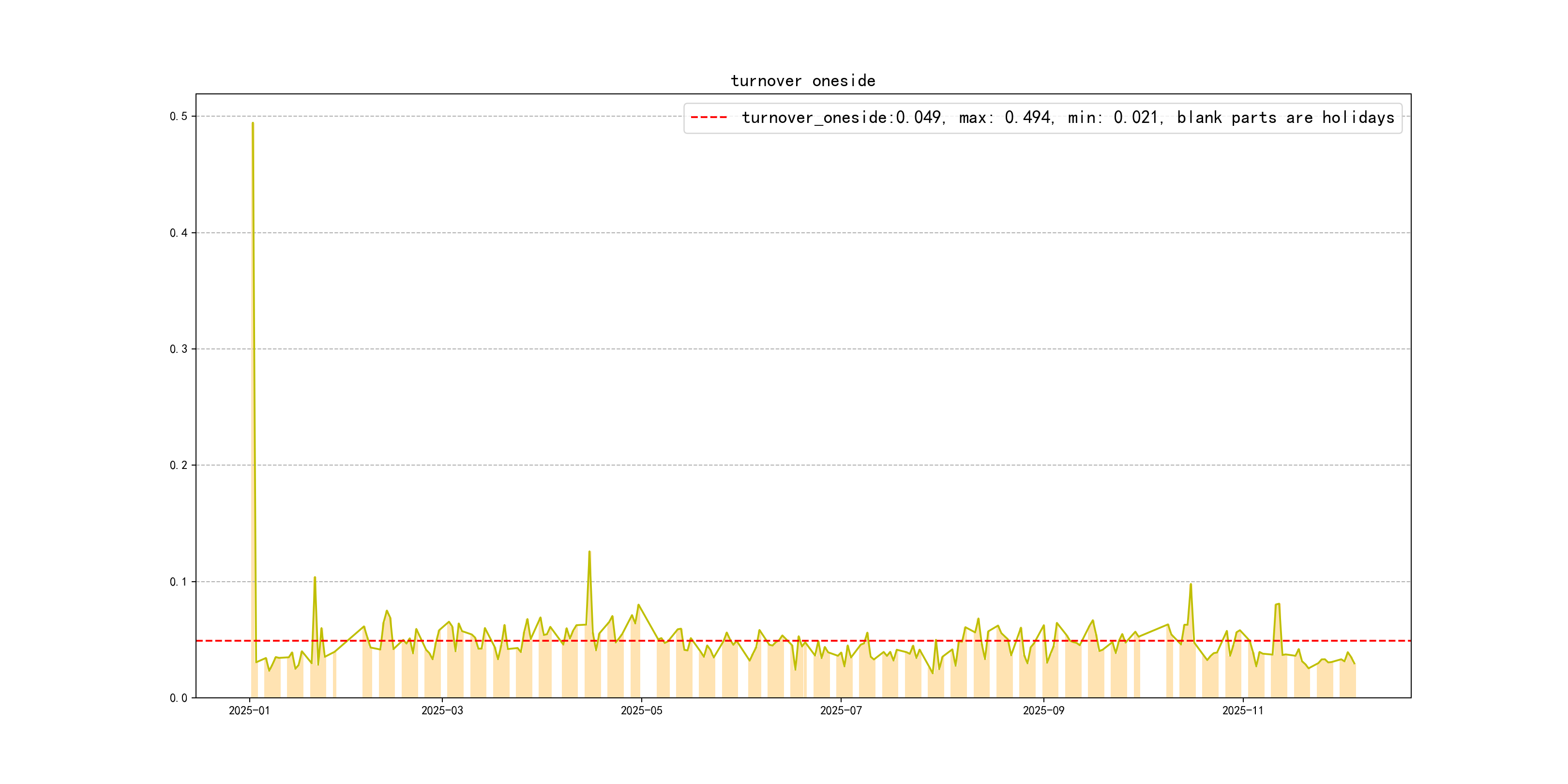Screen dimensions: 1568x784
Task: Click the November double peak near 0.08
Action: (x=1277, y=604)
